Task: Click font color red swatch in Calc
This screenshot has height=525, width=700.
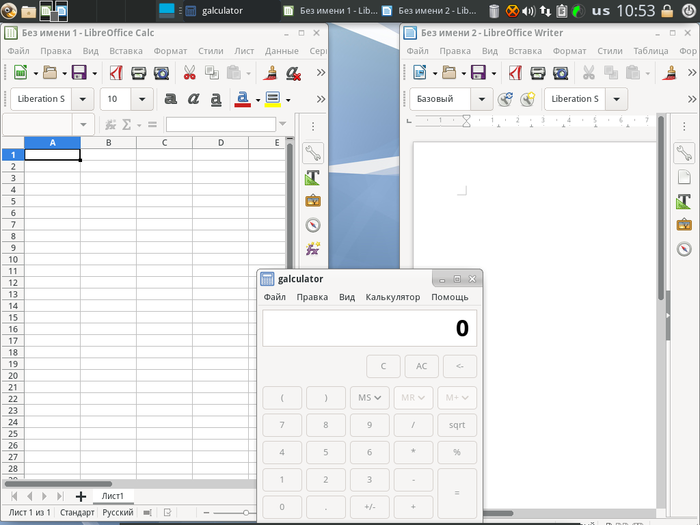Action: 240,99
